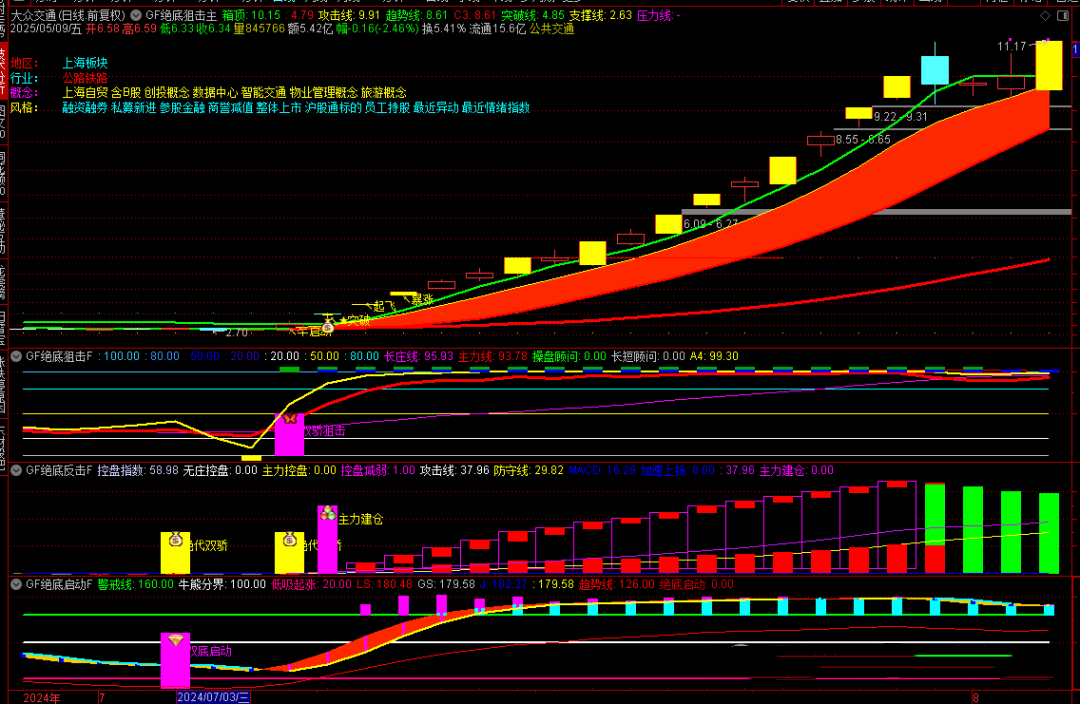
Task: Click the money bag icon on the second yellow bar
Action: [x=290, y=539]
